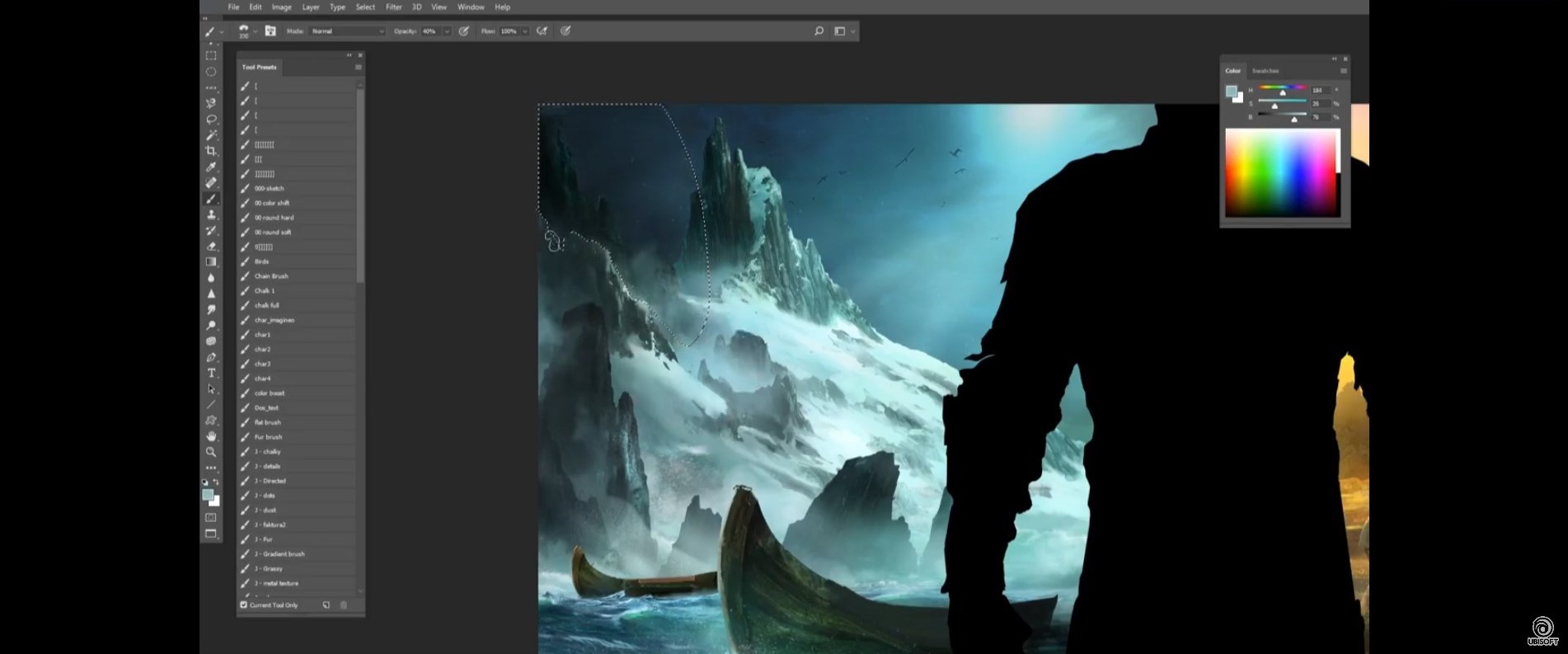This screenshot has height=654, width=1568.
Task: Select the Brush tool in toolbox
Action: click(x=211, y=199)
